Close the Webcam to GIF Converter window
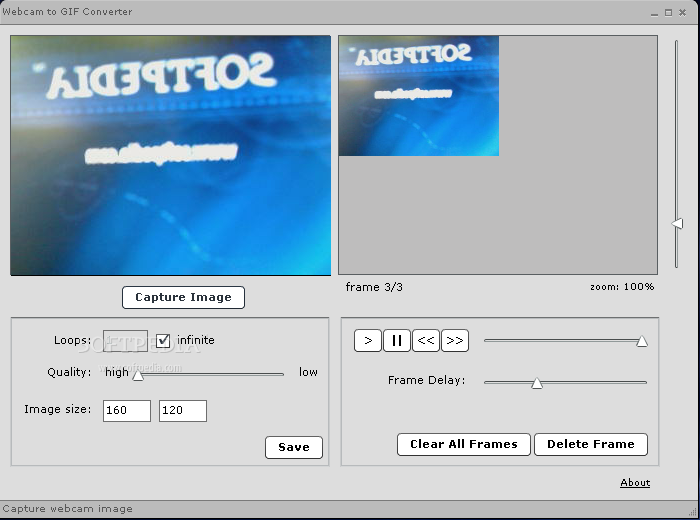Image resolution: width=700 pixels, height=520 pixels. tap(682, 13)
